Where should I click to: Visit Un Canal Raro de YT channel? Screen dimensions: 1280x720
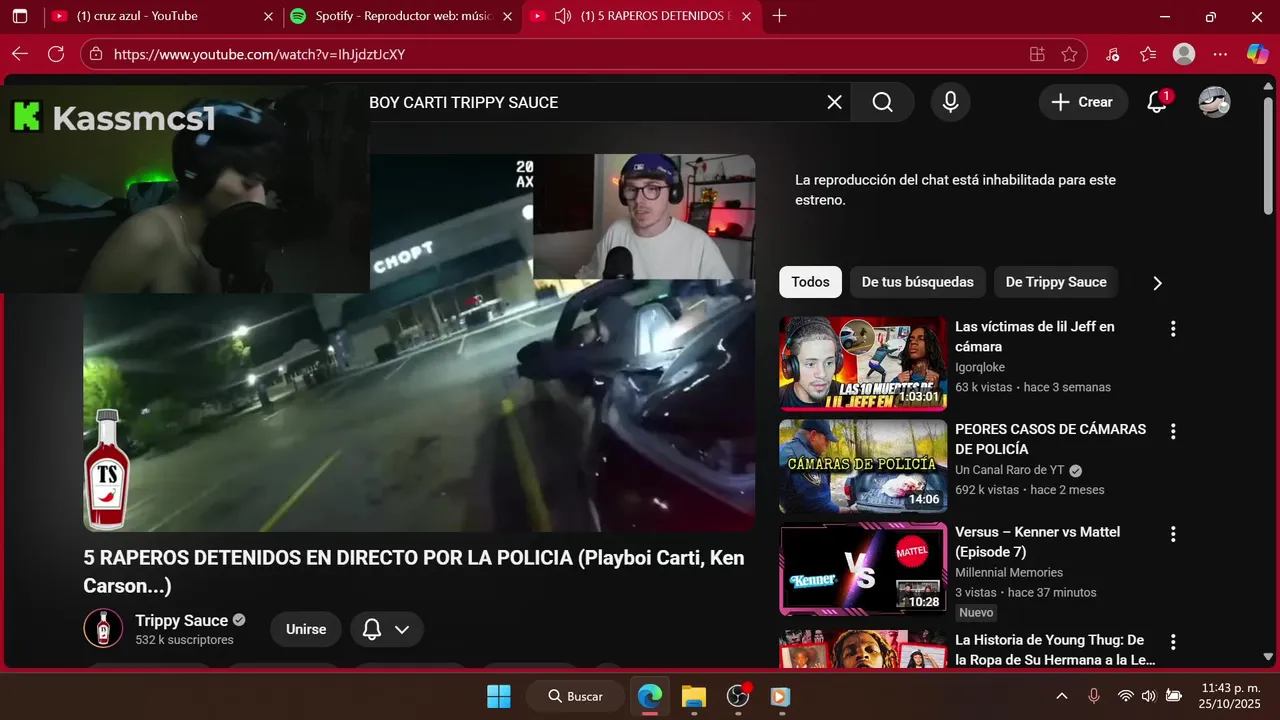1009,470
